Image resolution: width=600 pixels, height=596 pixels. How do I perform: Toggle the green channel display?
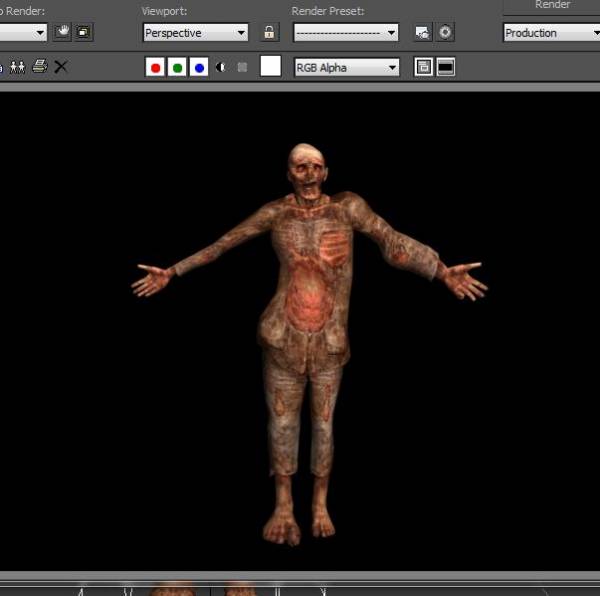[x=177, y=67]
